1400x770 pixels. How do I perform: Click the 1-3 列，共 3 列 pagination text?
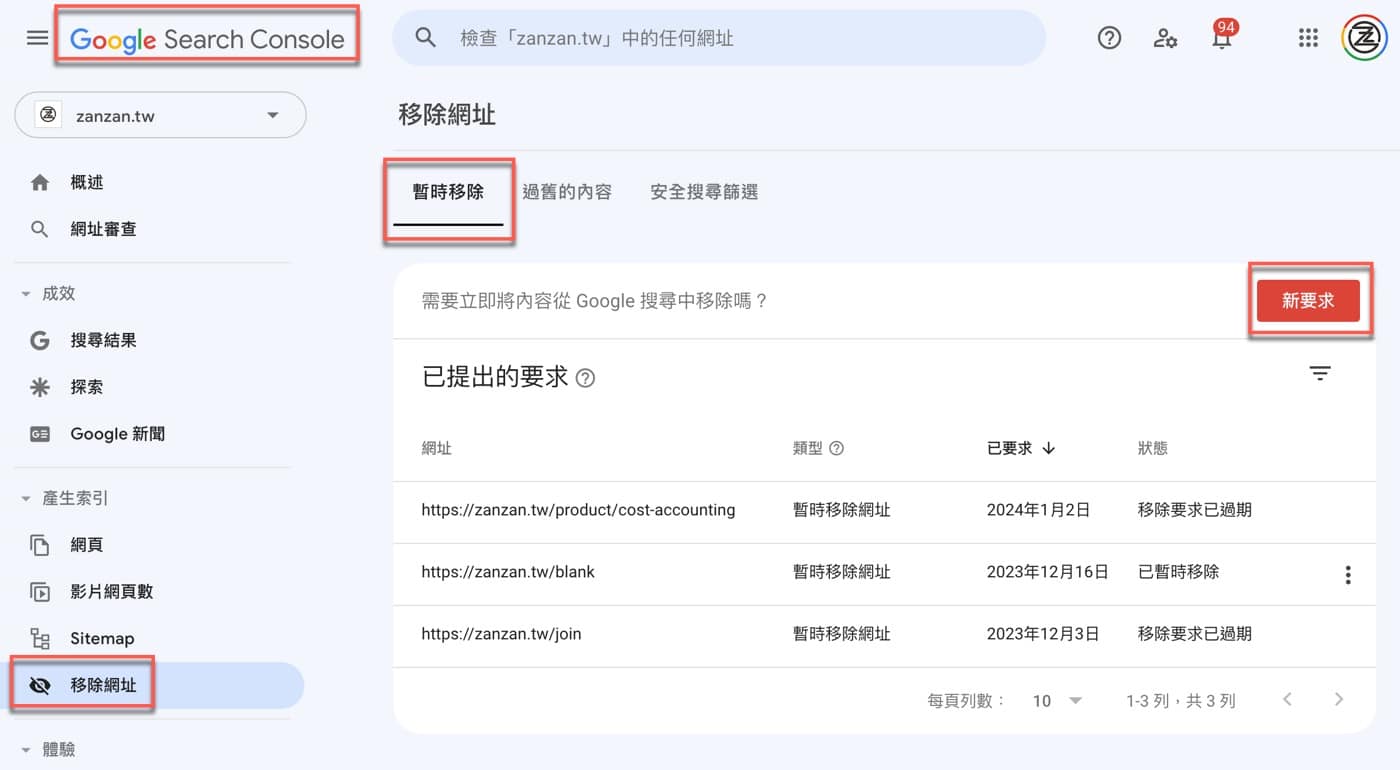click(1181, 701)
